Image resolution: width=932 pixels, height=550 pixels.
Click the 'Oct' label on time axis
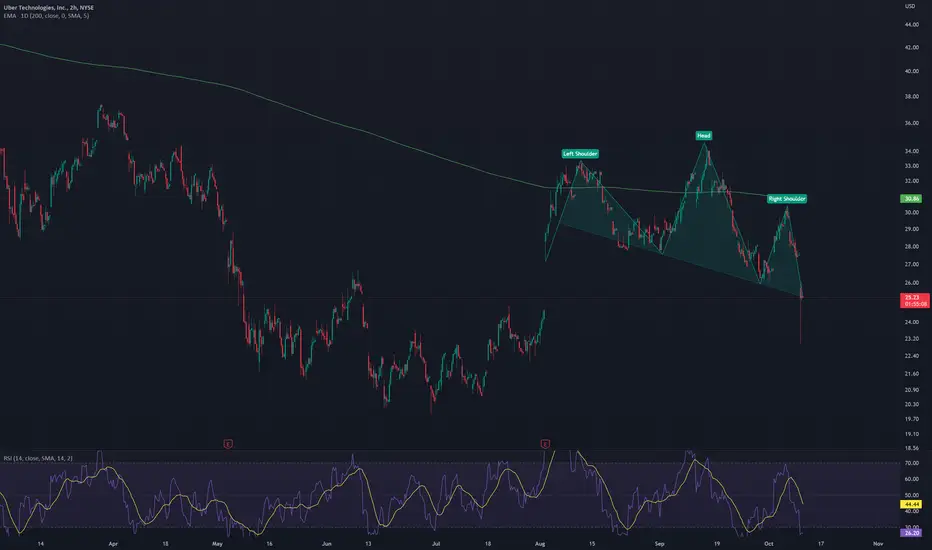[x=769, y=543]
